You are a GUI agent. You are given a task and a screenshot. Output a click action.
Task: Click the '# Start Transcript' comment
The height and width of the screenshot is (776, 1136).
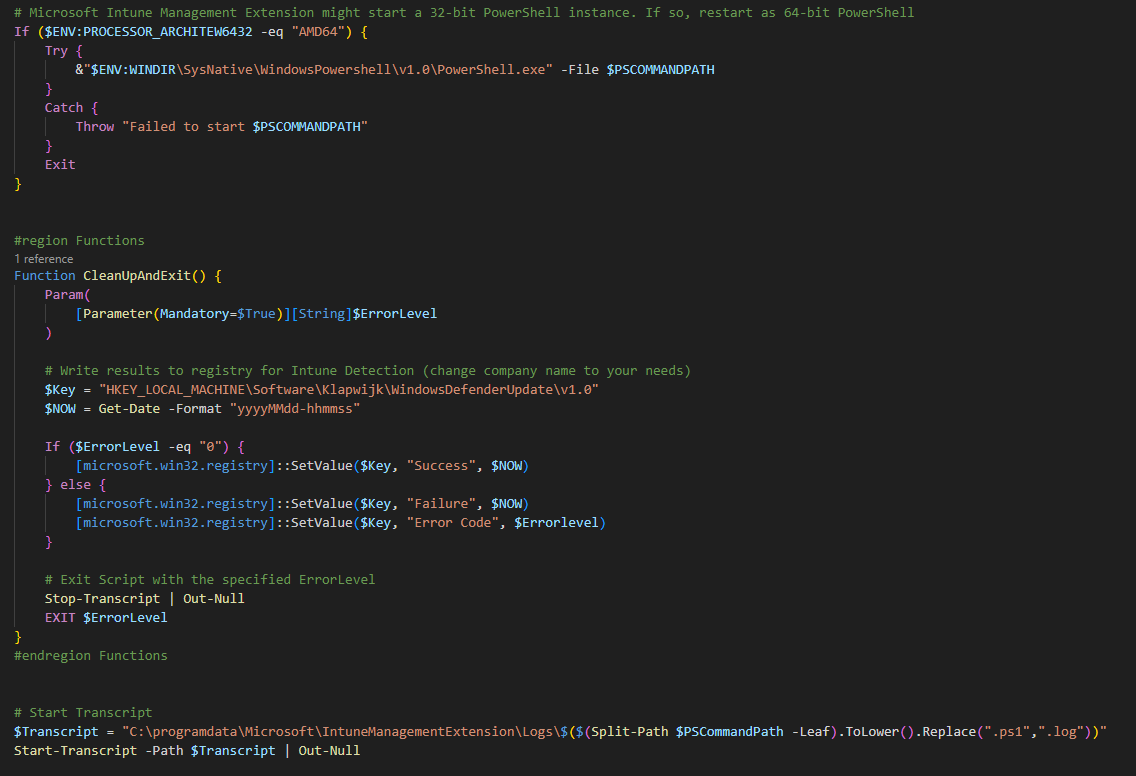[83, 713]
